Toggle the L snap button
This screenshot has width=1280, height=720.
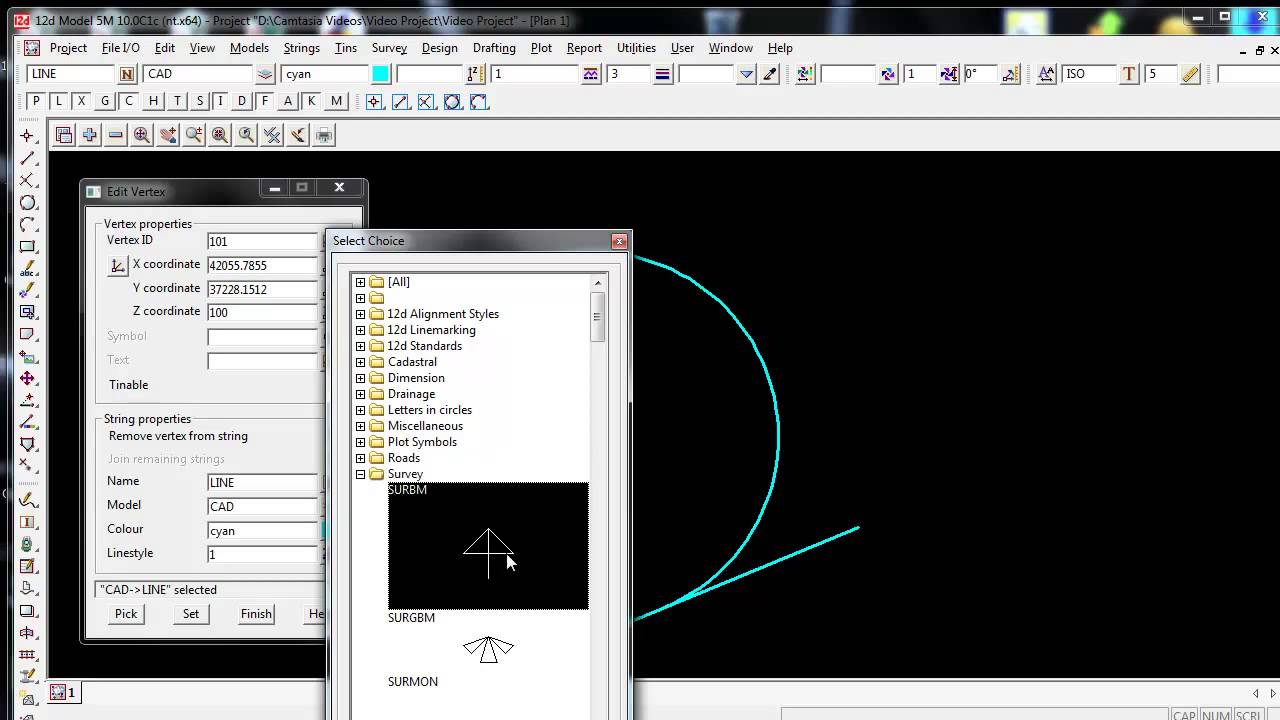tap(59, 101)
